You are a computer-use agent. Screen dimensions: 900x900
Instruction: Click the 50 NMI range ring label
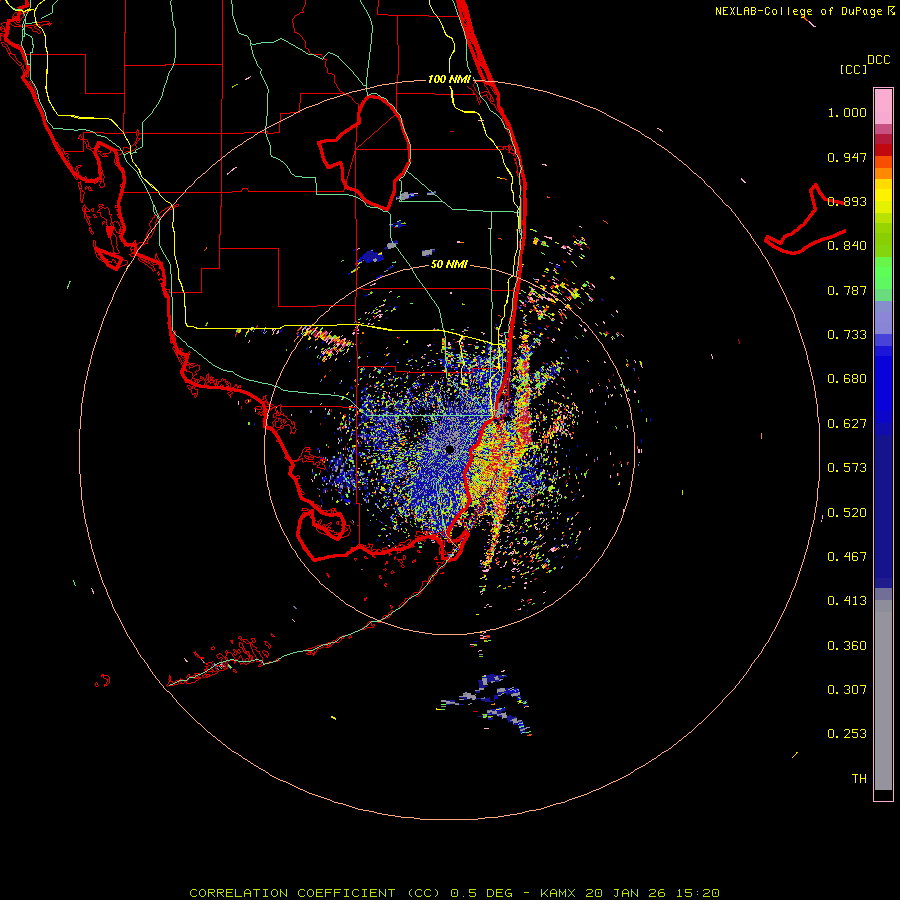pyautogui.click(x=449, y=264)
